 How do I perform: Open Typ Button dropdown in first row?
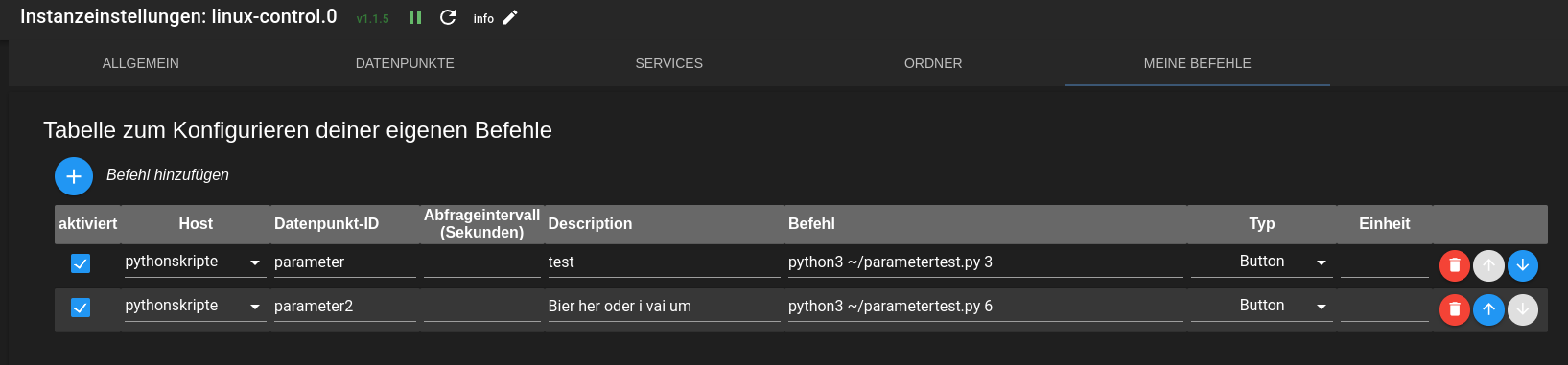pyautogui.click(x=1262, y=262)
